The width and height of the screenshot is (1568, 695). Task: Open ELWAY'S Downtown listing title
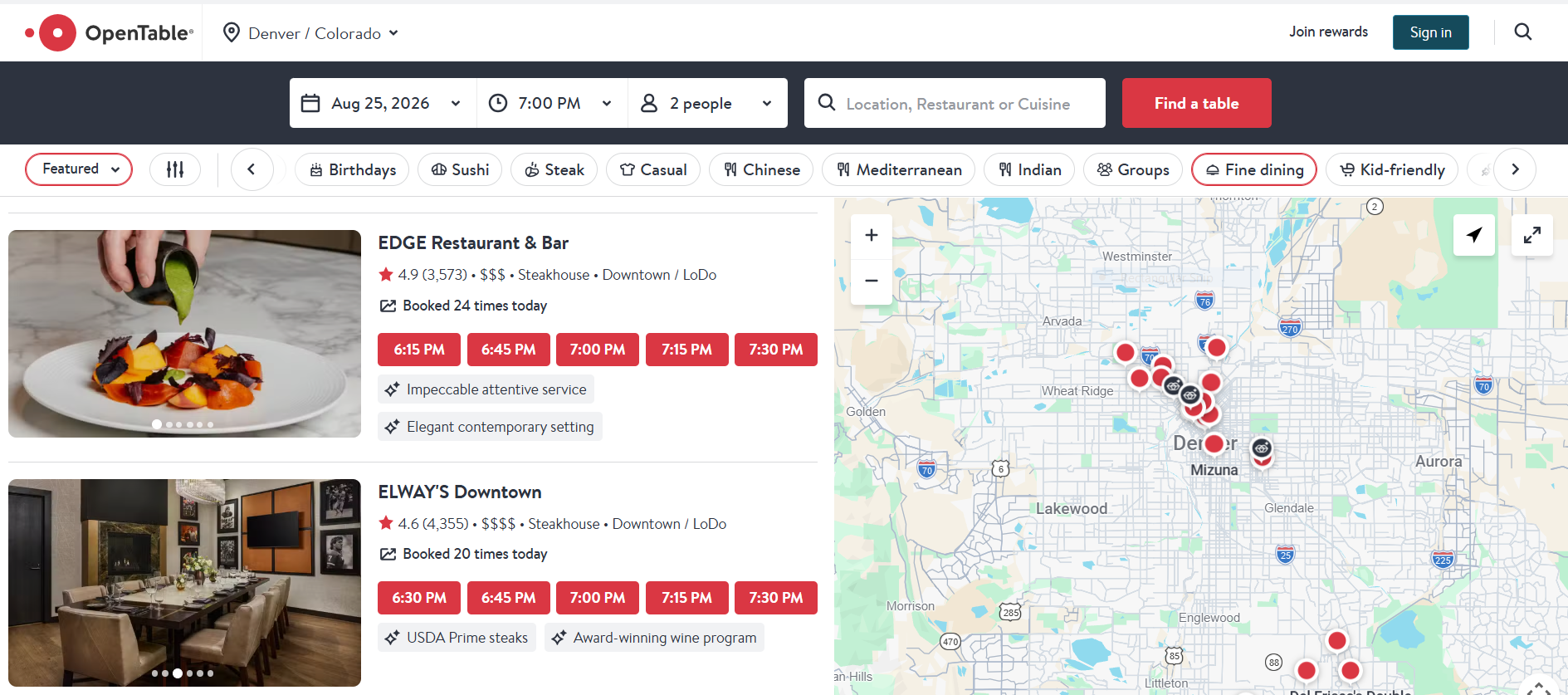tap(460, 492)
